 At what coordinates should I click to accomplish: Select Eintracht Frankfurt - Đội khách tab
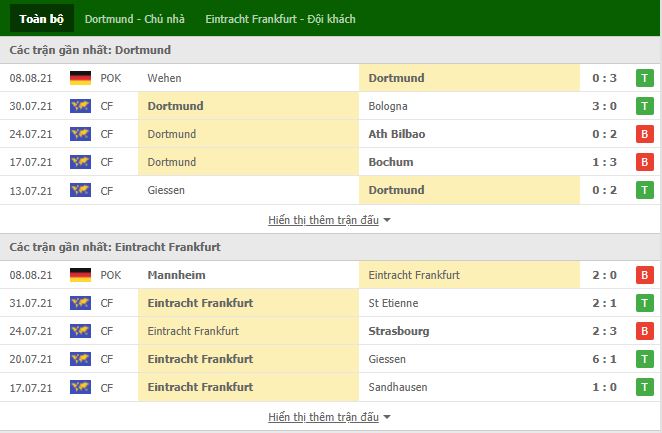point(280,19)
